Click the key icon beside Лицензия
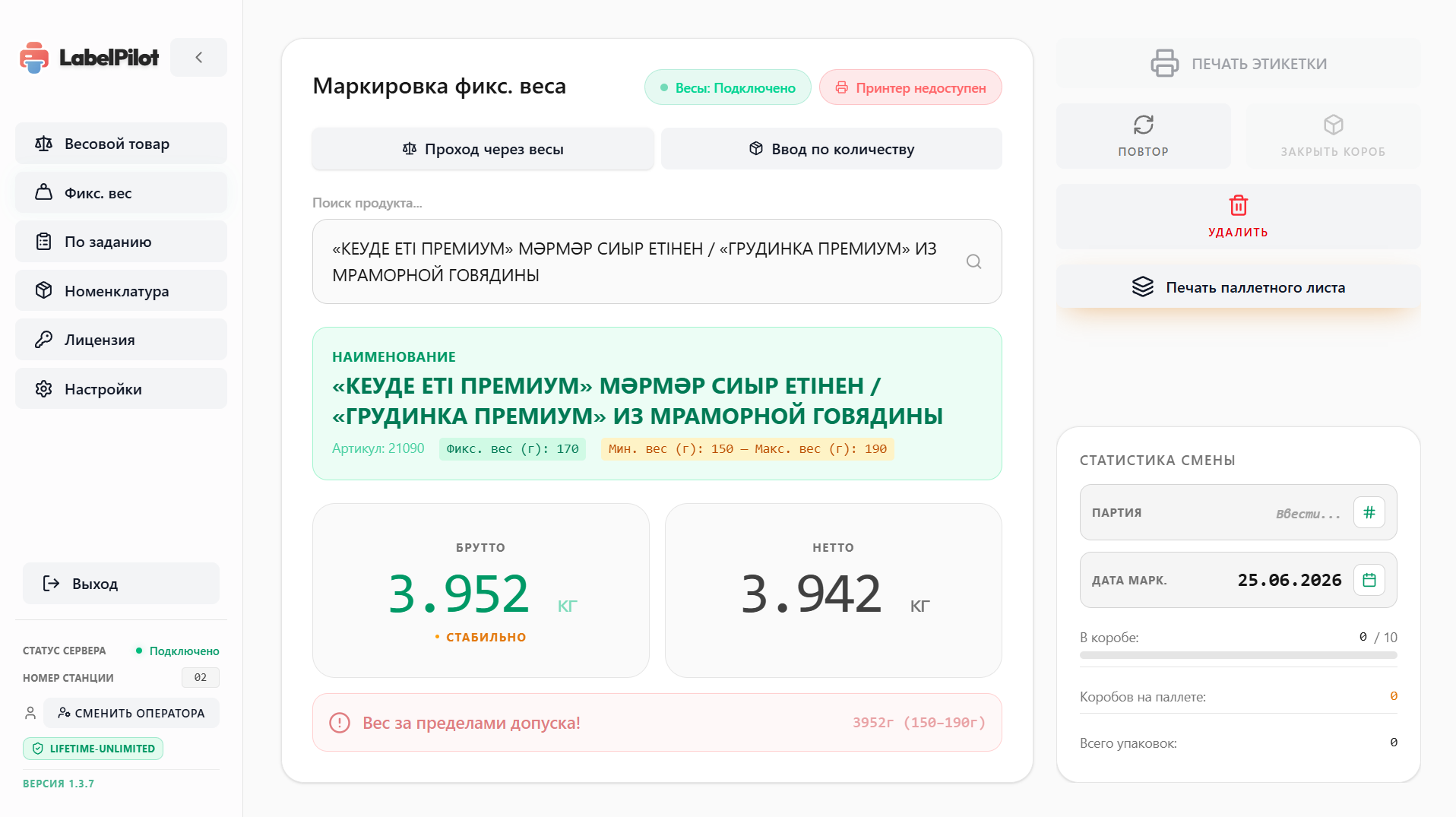 (x=44, y=340)
